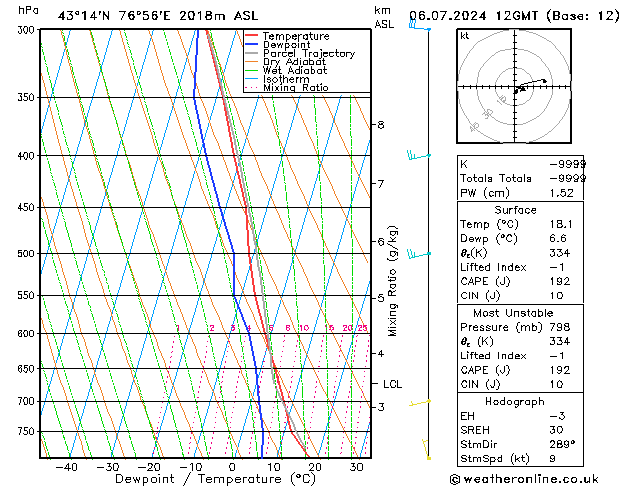This screenshot has width=629, height=486.
Task: Click the 'Totals Totals' row label
Action: pos(496,178)
